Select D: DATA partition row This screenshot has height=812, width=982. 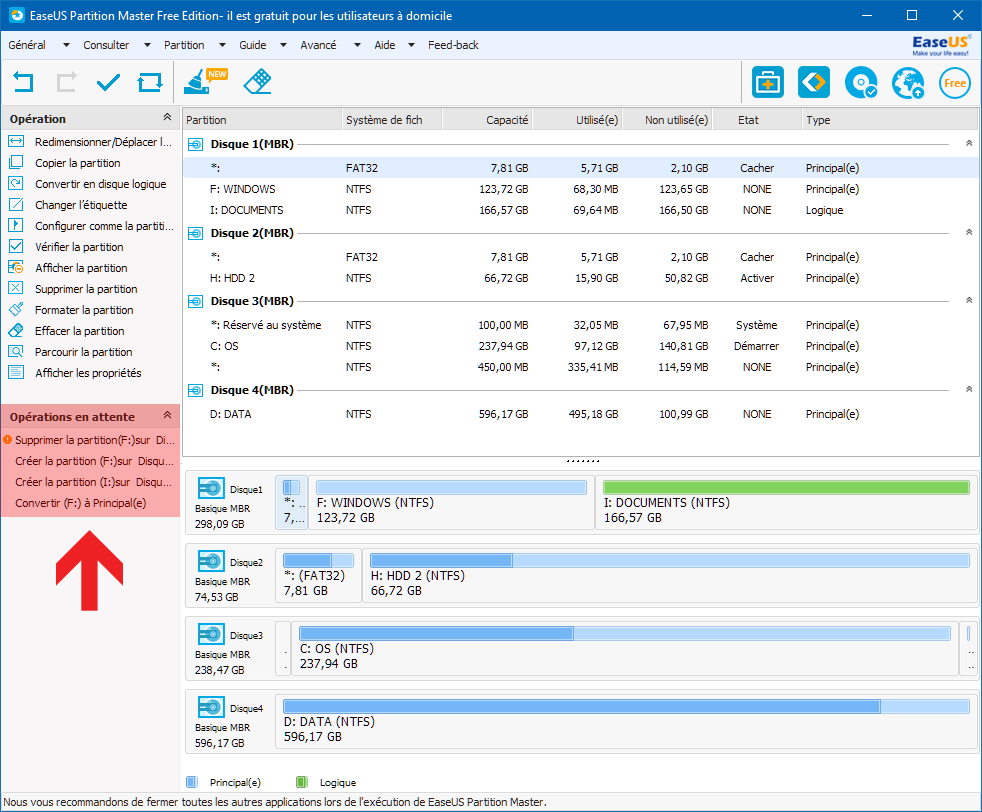pos(580,414)
